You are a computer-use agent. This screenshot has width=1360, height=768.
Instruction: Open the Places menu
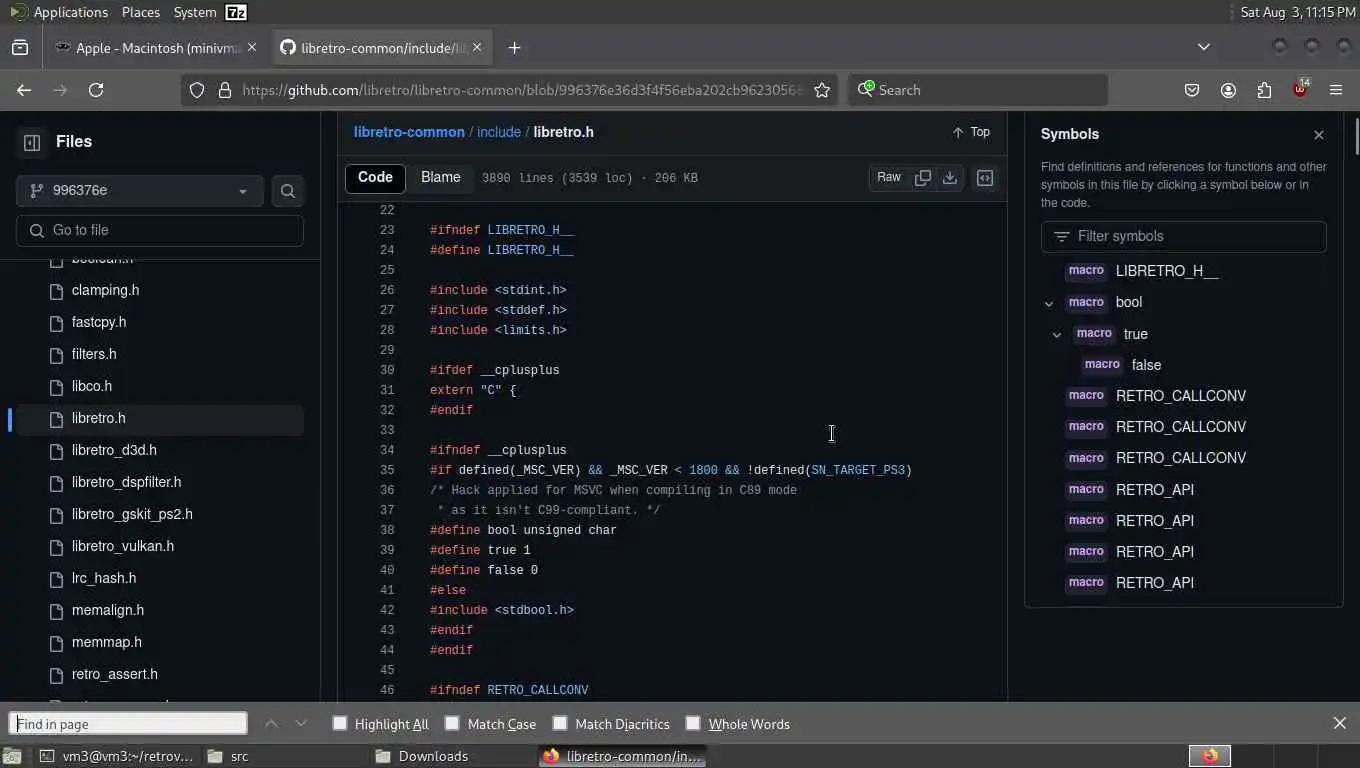pos(140,12)
